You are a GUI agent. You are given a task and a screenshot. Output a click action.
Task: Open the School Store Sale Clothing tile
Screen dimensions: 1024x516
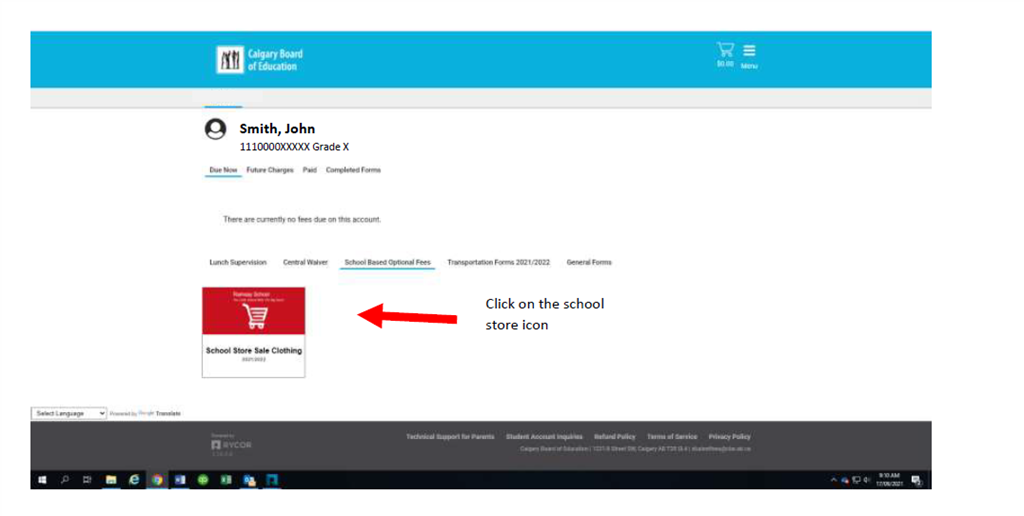[x=253, y=332]
